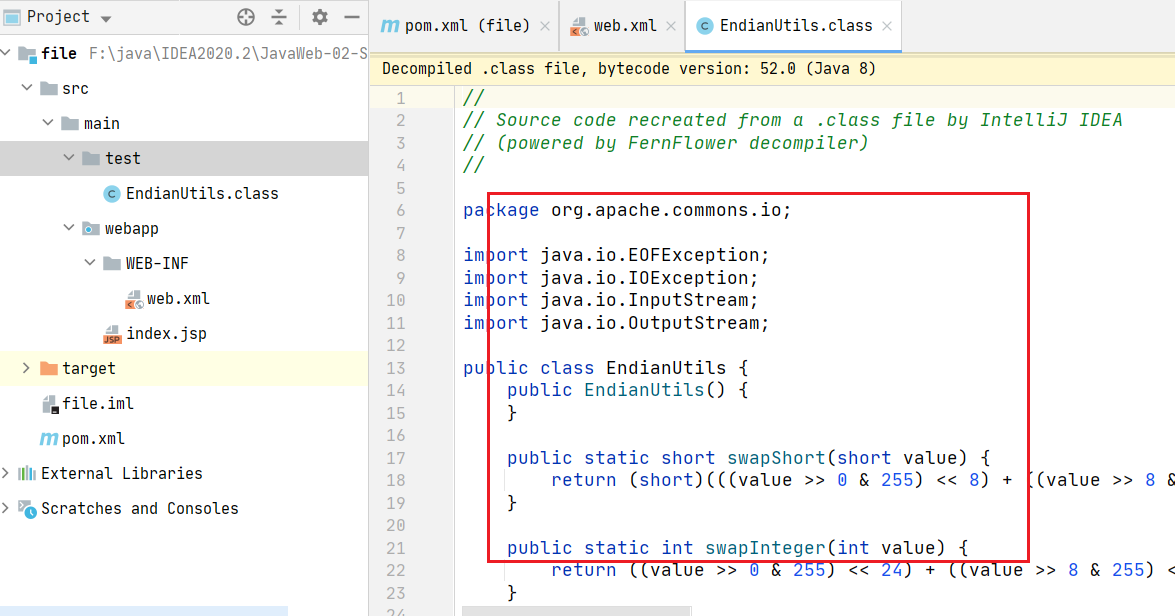Open Project panel settings gear
1175x616 pixels.
coord(320,17)
